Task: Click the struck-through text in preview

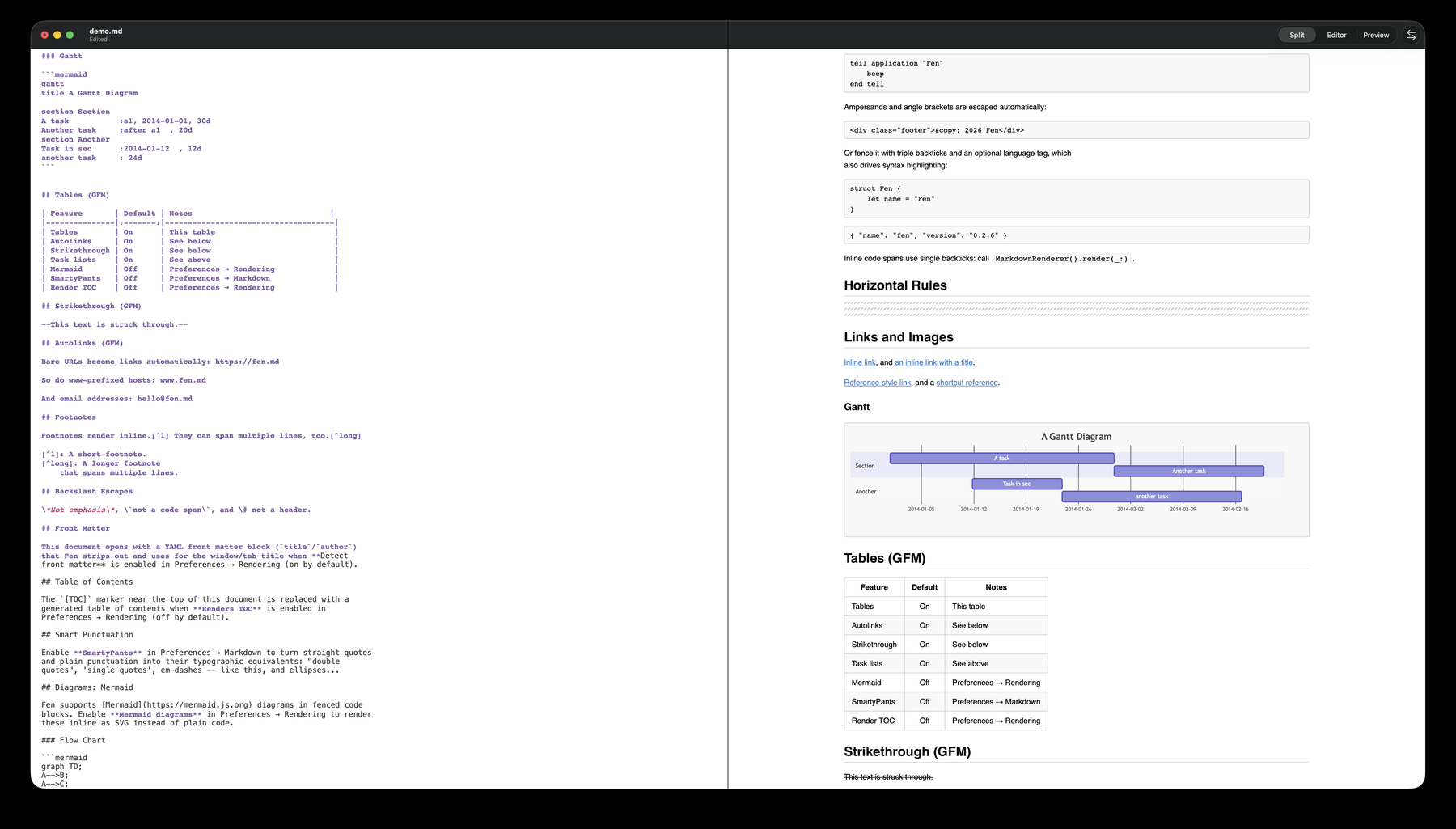Action: pos(888,777)
